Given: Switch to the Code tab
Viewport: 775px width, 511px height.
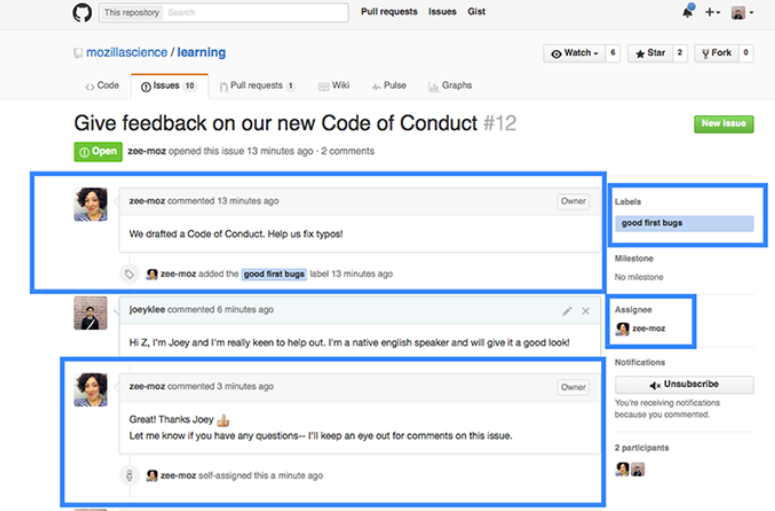Looking at the screenshot, I should pyautogui.click(x=102, y=86).
